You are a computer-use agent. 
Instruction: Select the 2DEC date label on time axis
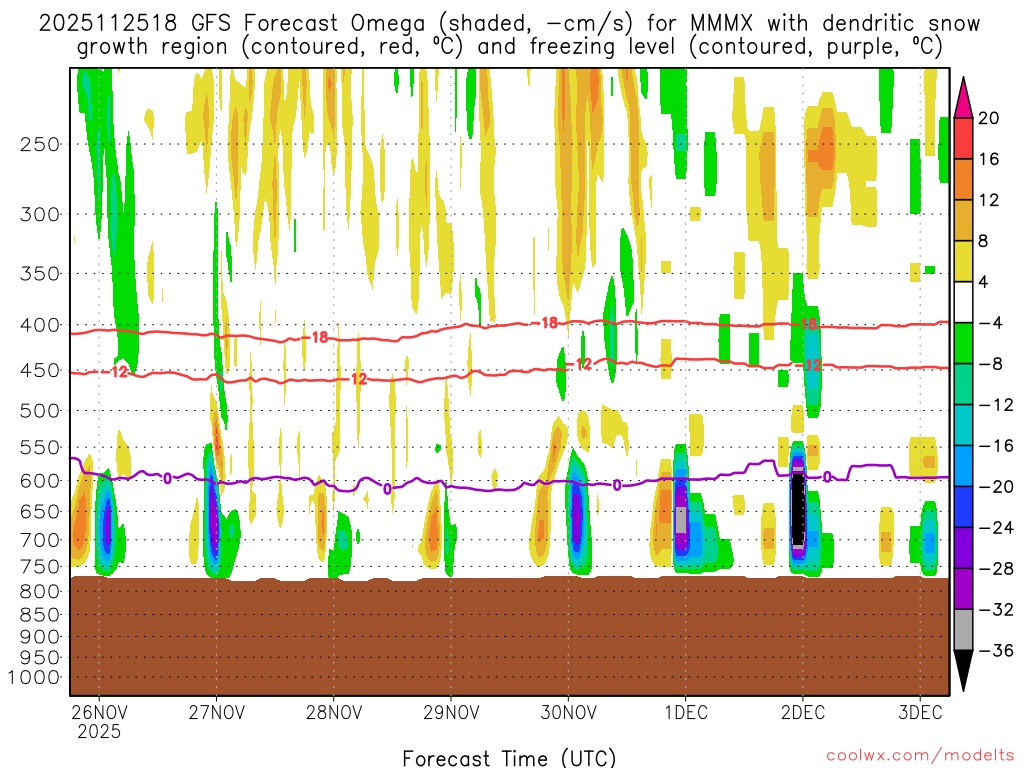(x=803, y=712)
